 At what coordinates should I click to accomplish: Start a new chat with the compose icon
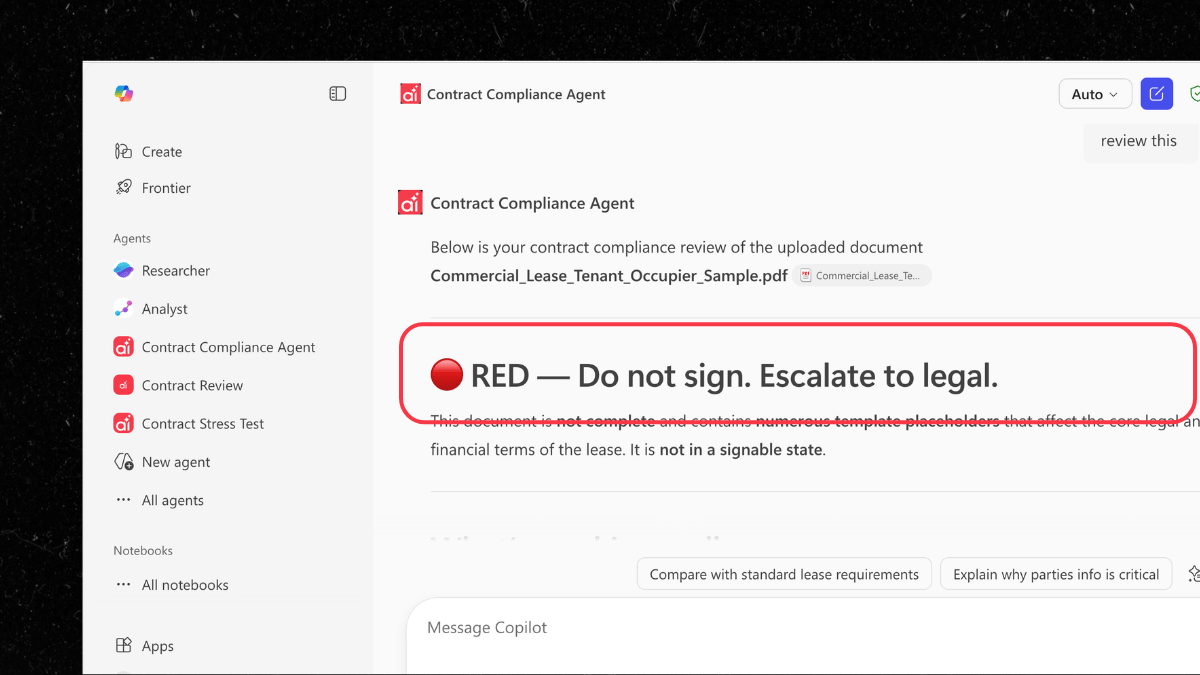1156,93
